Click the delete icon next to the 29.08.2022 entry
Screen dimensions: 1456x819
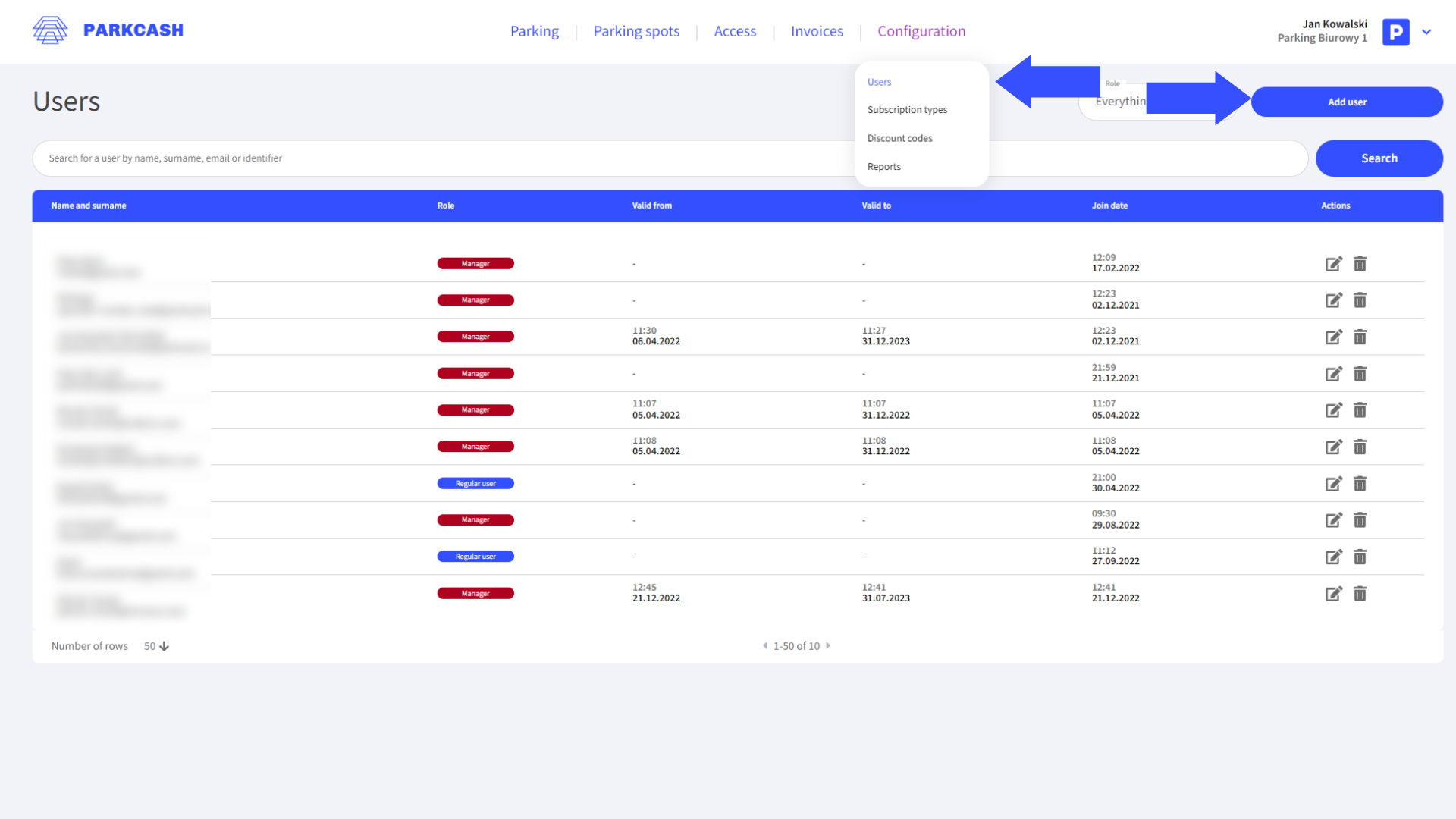(x=1360, y=520)
